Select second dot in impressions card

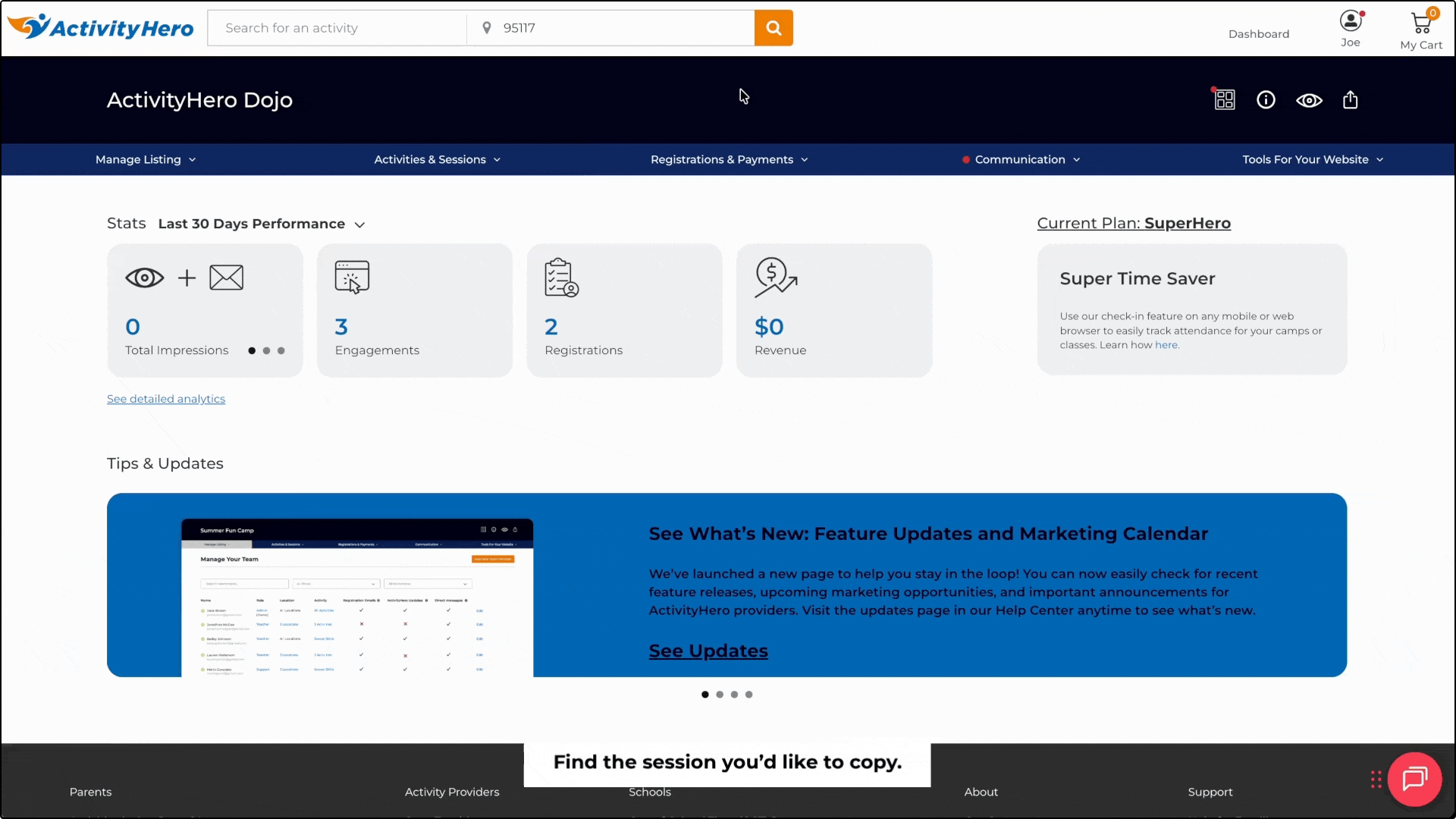click(x=266, y=350)
